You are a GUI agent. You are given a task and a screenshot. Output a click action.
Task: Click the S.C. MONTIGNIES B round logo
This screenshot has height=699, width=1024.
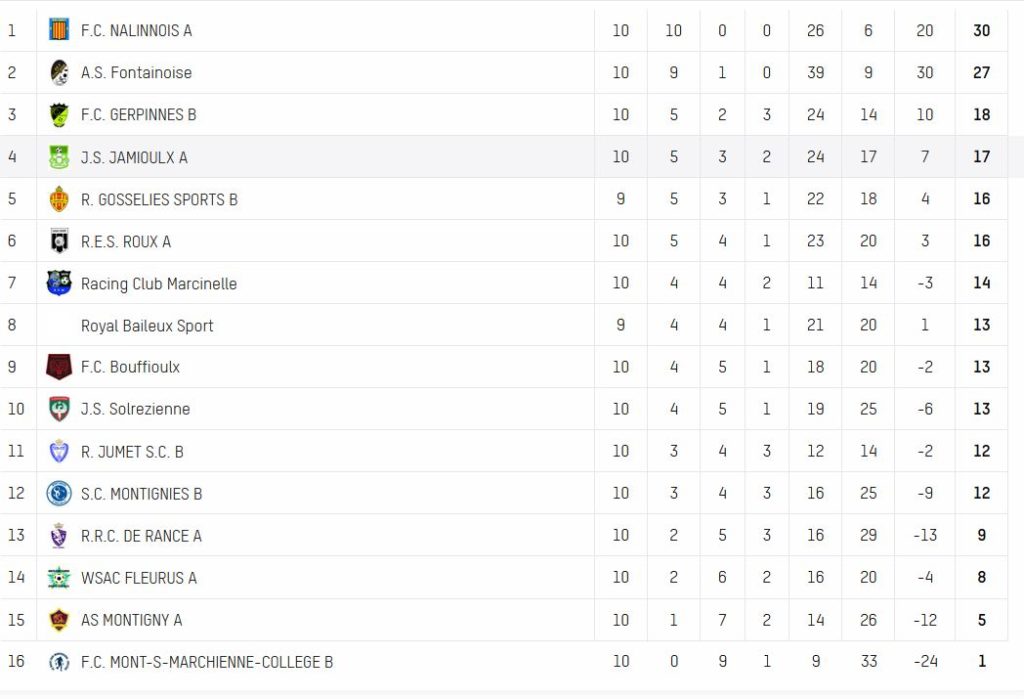point(59,493)
